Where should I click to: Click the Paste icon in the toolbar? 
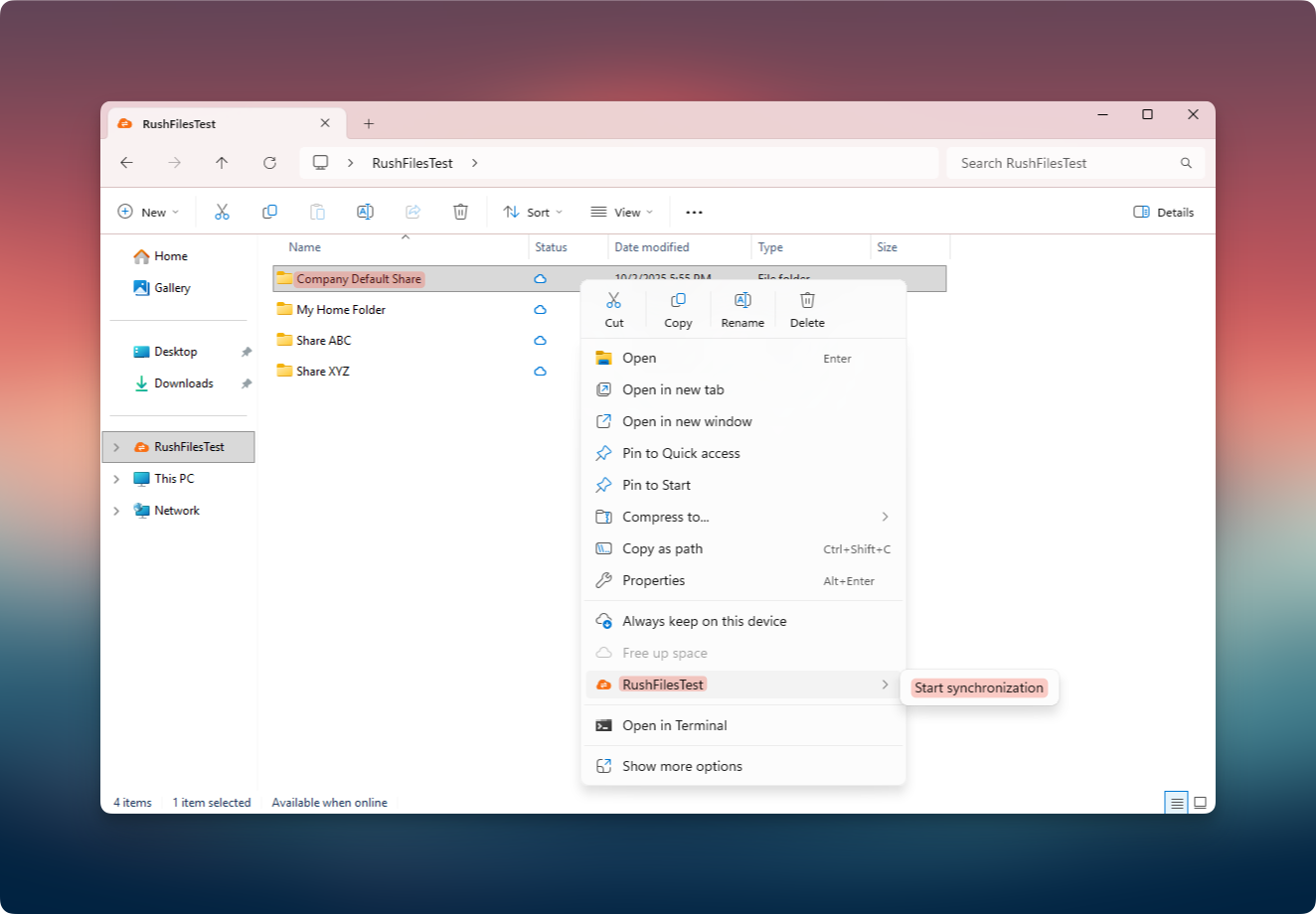(317, 212)
